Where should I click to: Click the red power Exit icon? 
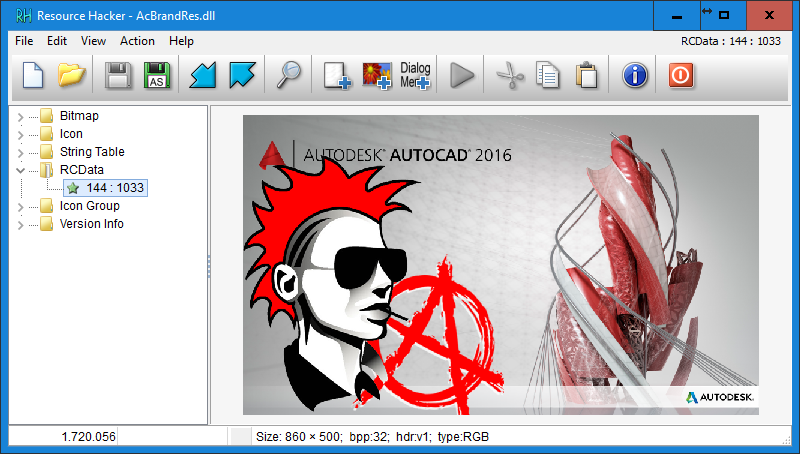coord(681,75)
